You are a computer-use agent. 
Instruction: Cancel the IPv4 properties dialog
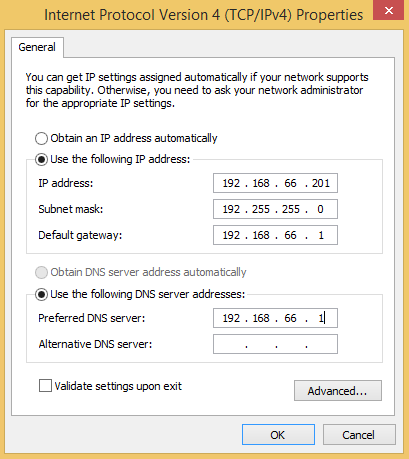[x=359, y=435]
